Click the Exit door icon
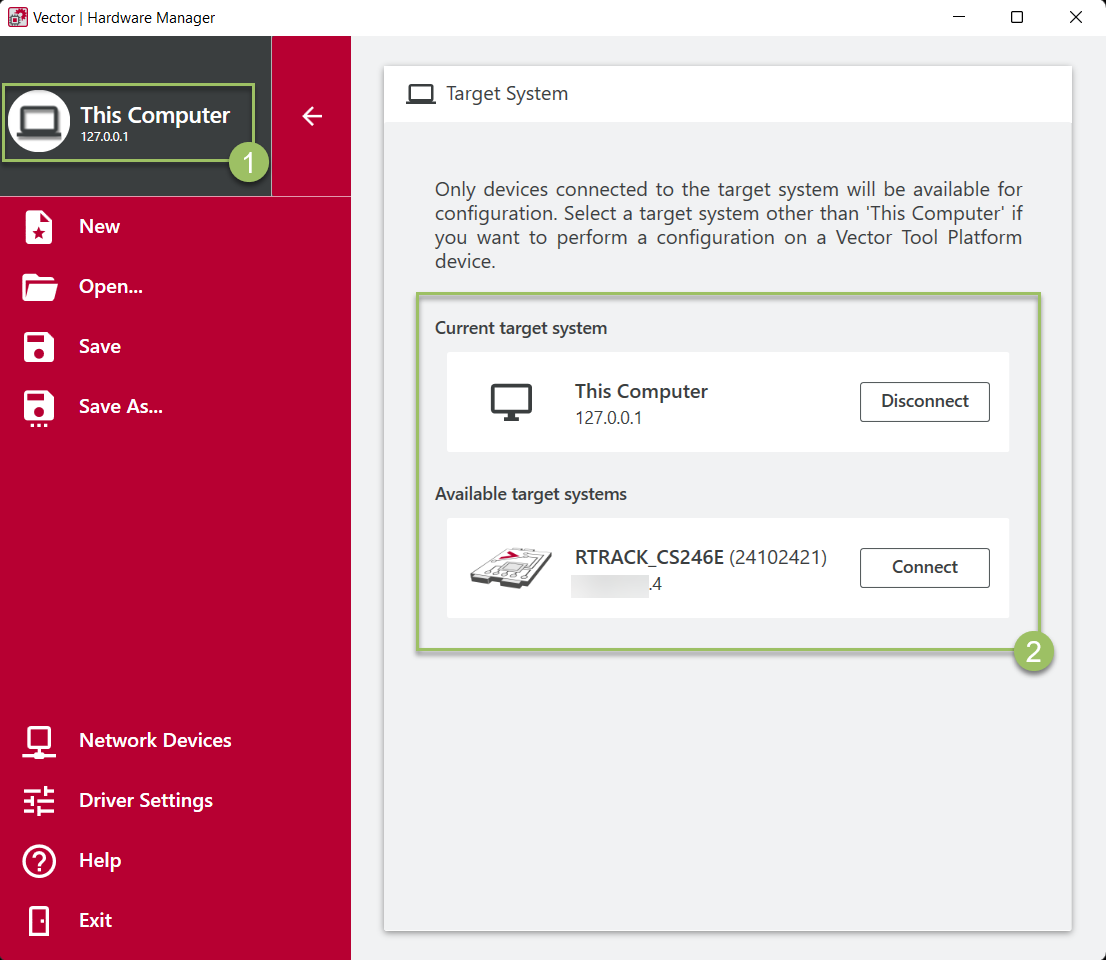Viewport: 1106px width, 960px height. pos(39,921)
